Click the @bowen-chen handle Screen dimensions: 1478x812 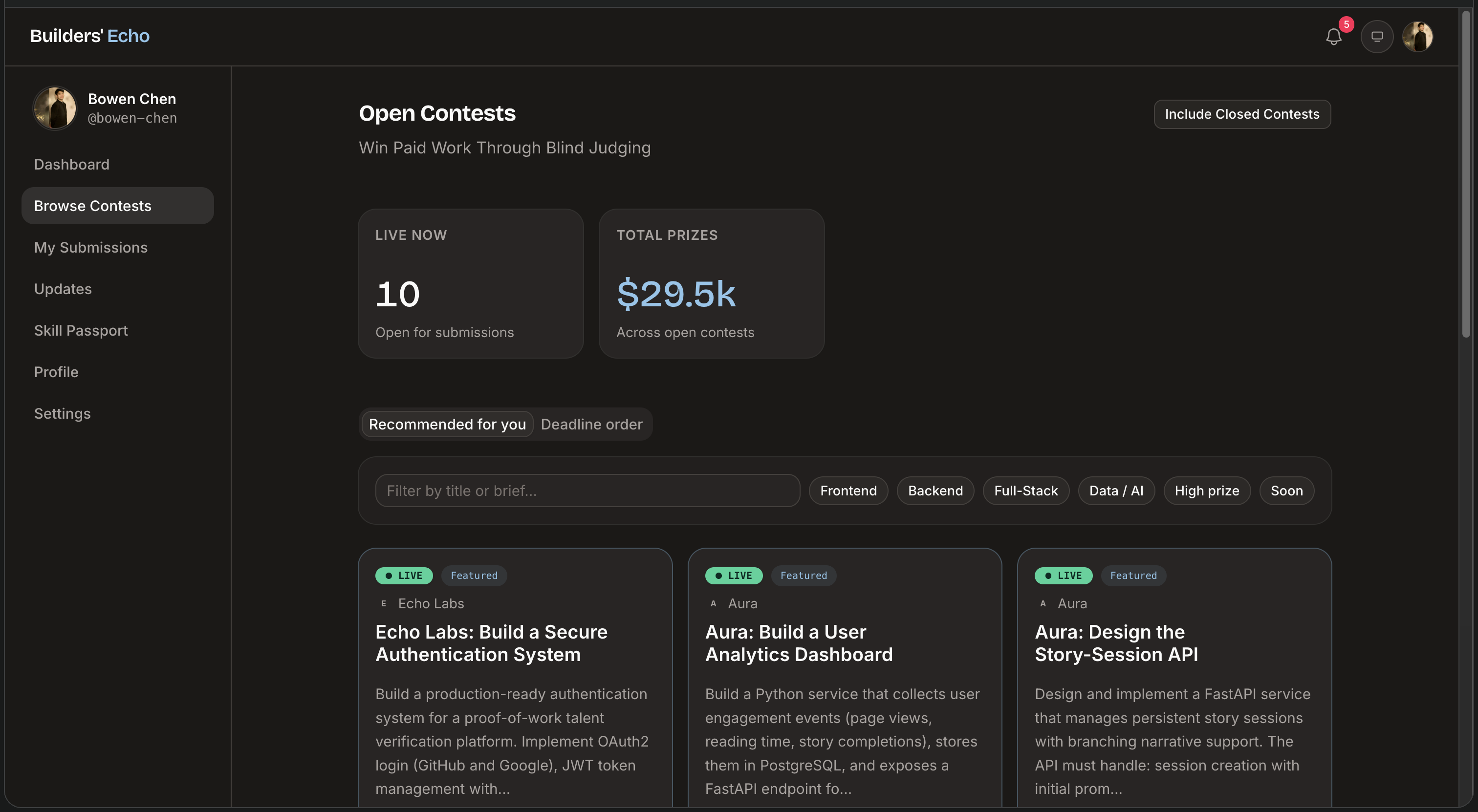132,118
